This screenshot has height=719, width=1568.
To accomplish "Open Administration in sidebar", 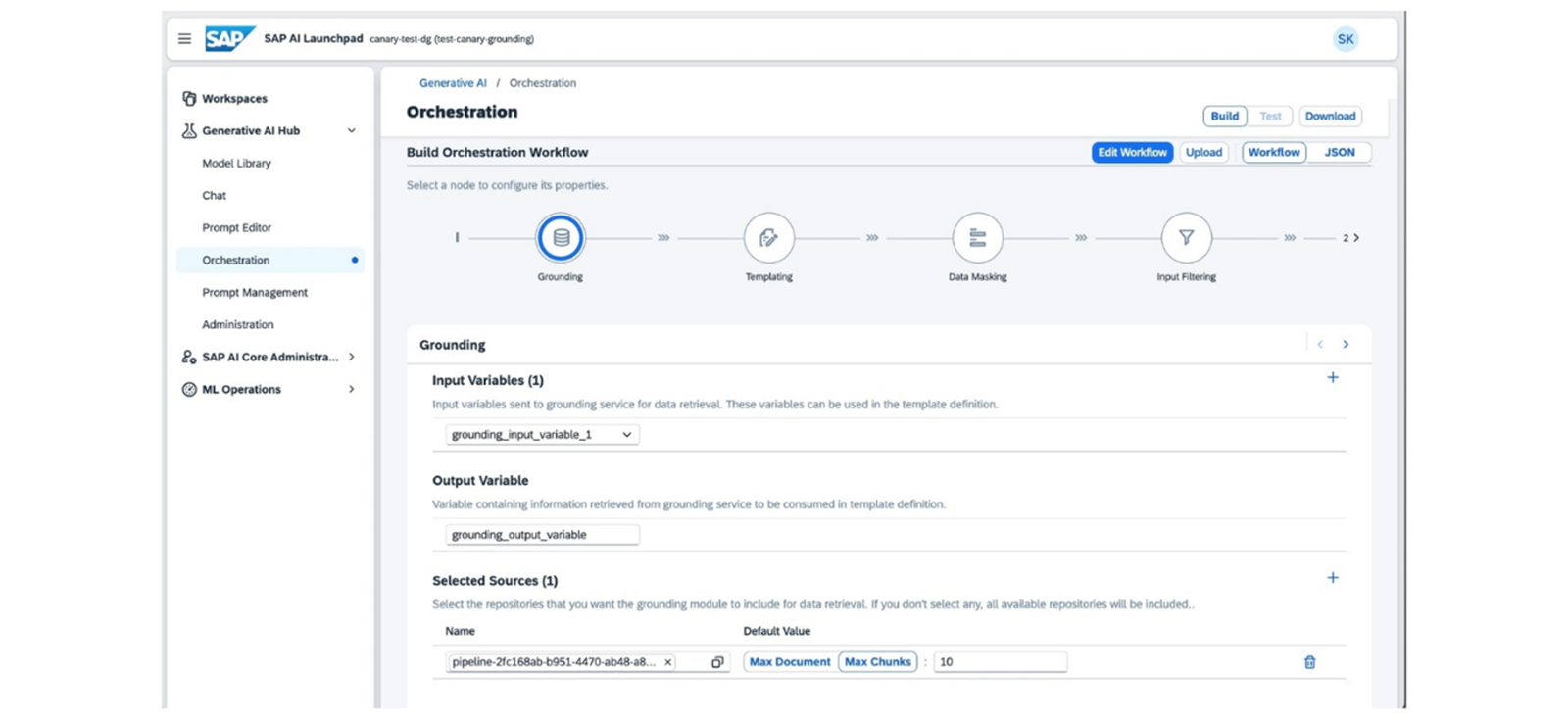I will click(238, 325).
